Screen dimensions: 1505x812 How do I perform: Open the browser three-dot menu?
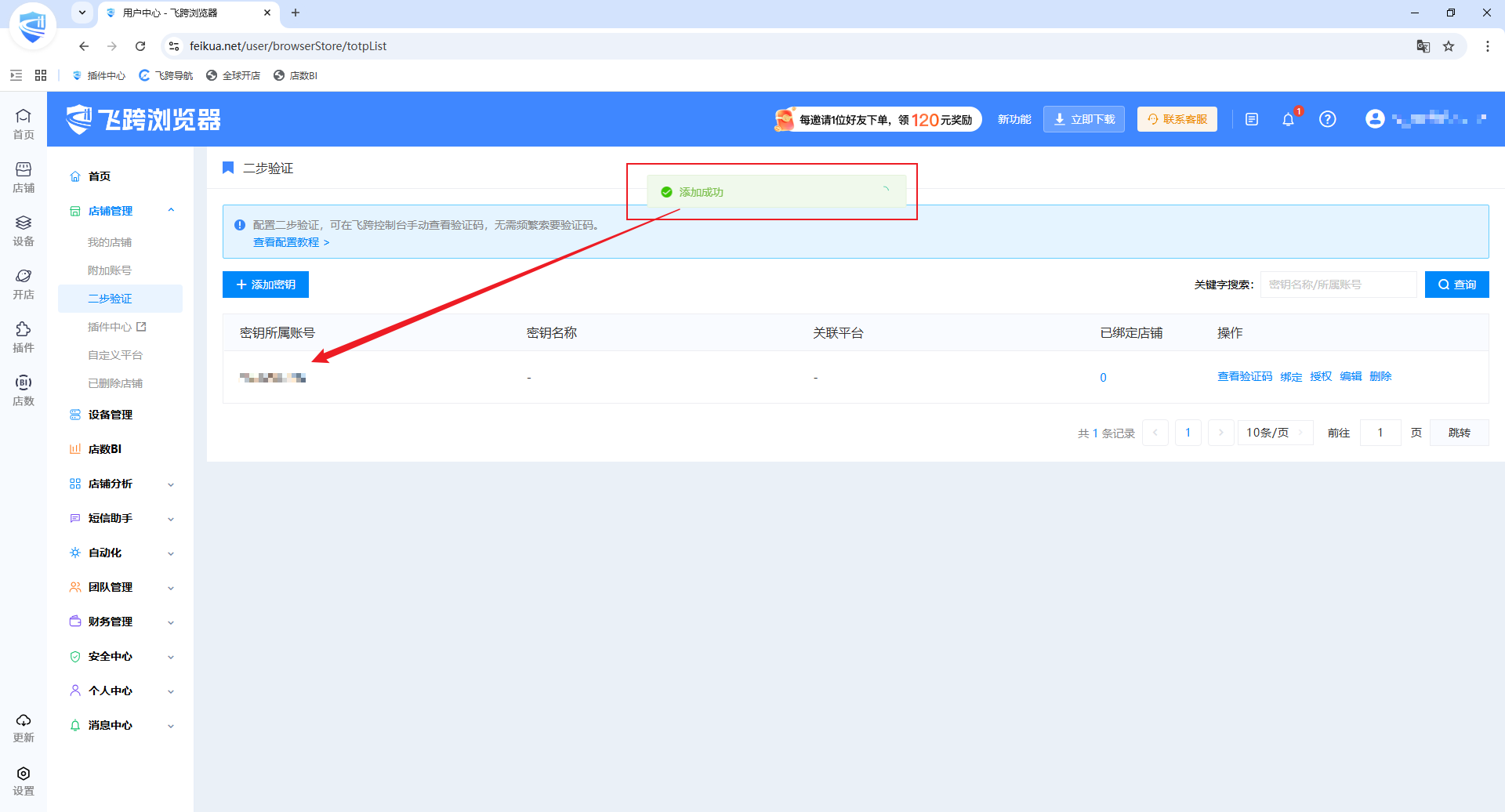point(1487,46)
